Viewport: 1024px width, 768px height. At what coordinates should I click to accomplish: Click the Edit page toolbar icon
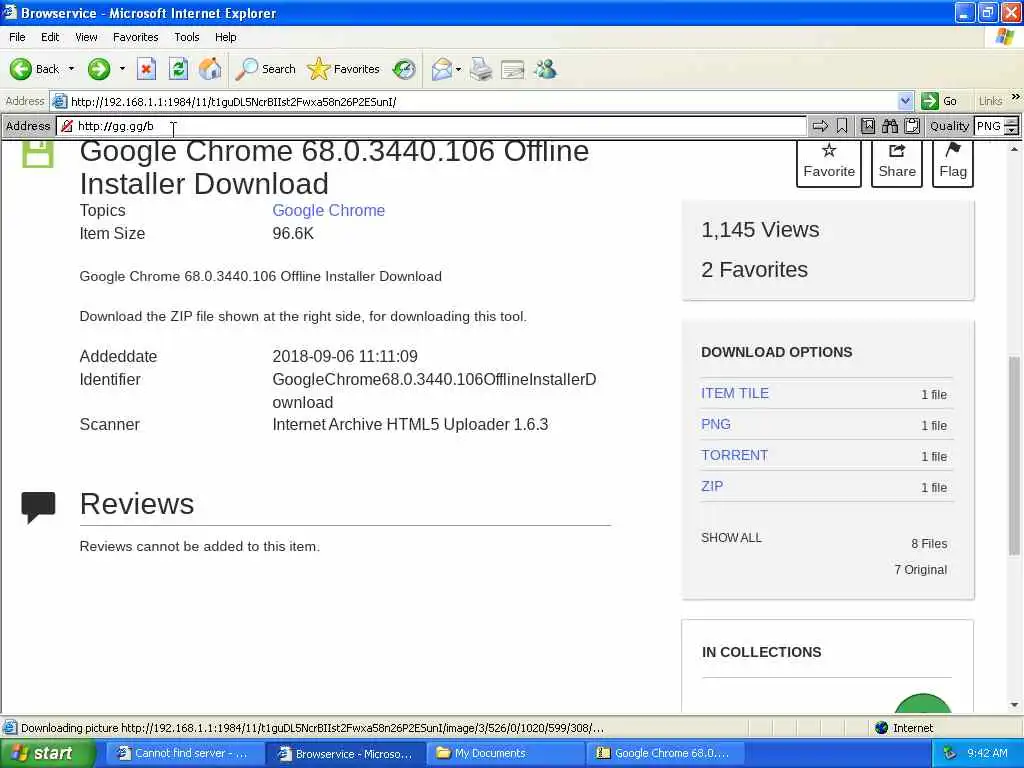tap(513, 69)
